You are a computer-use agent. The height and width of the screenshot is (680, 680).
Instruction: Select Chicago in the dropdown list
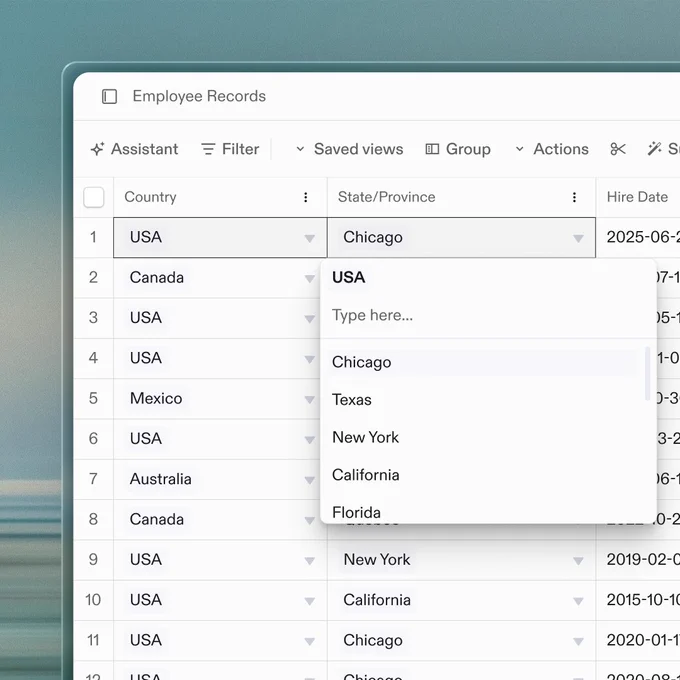click(485, 362)
